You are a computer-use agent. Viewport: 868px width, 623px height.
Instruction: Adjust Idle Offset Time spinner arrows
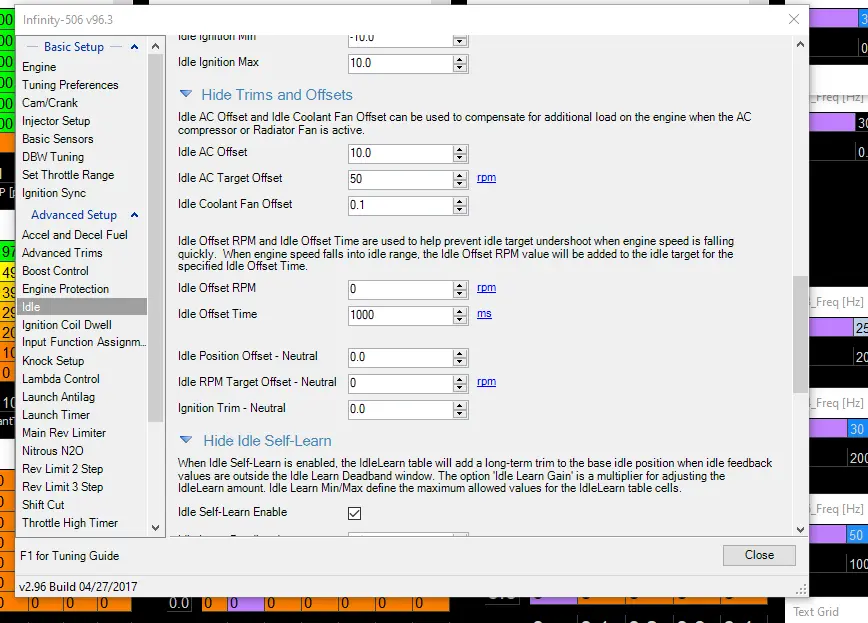[x=459, y=316]
